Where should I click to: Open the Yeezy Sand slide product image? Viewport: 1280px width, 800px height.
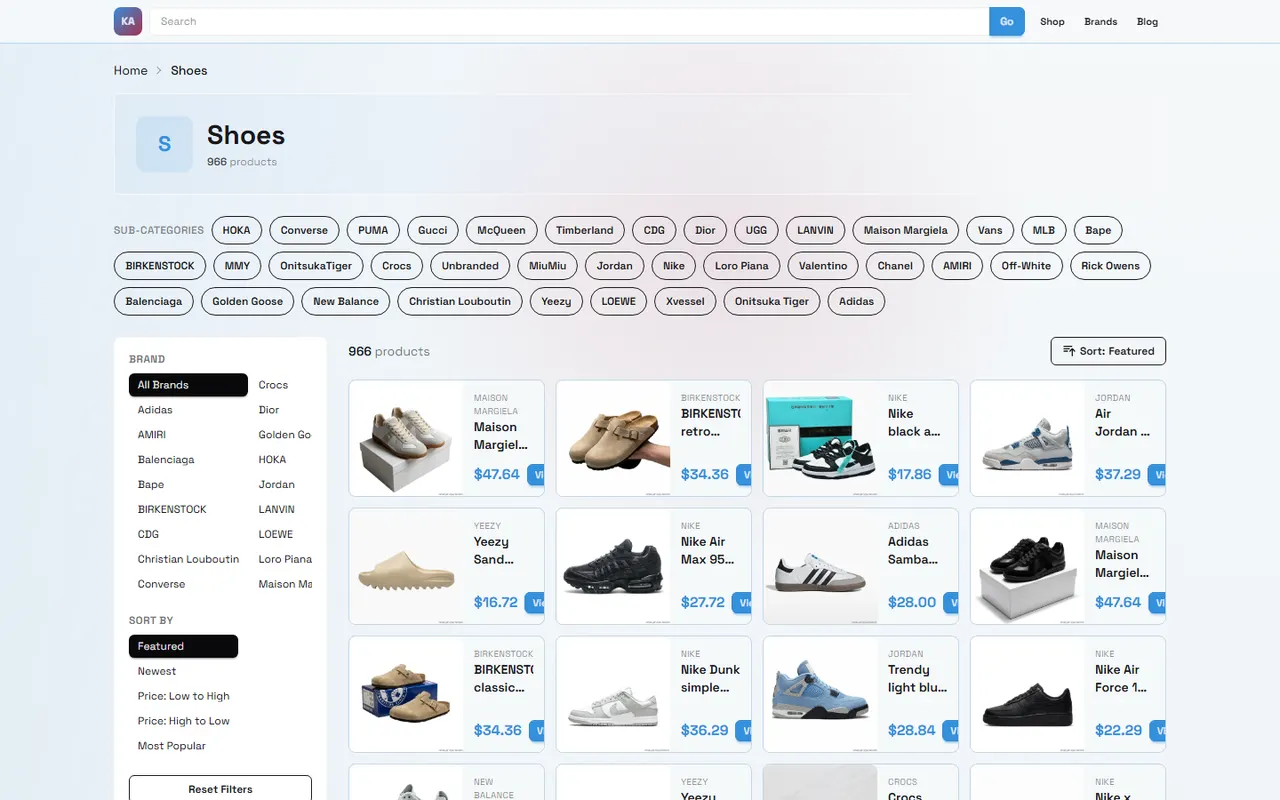406,566
